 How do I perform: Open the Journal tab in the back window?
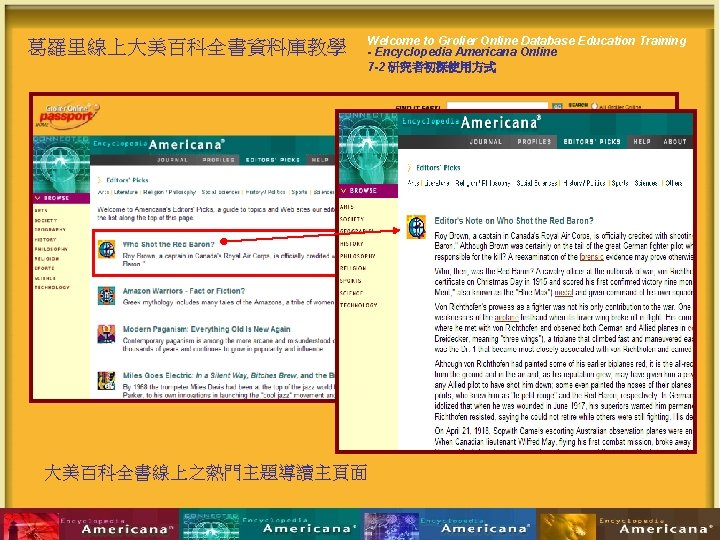(x=173, y=160)
